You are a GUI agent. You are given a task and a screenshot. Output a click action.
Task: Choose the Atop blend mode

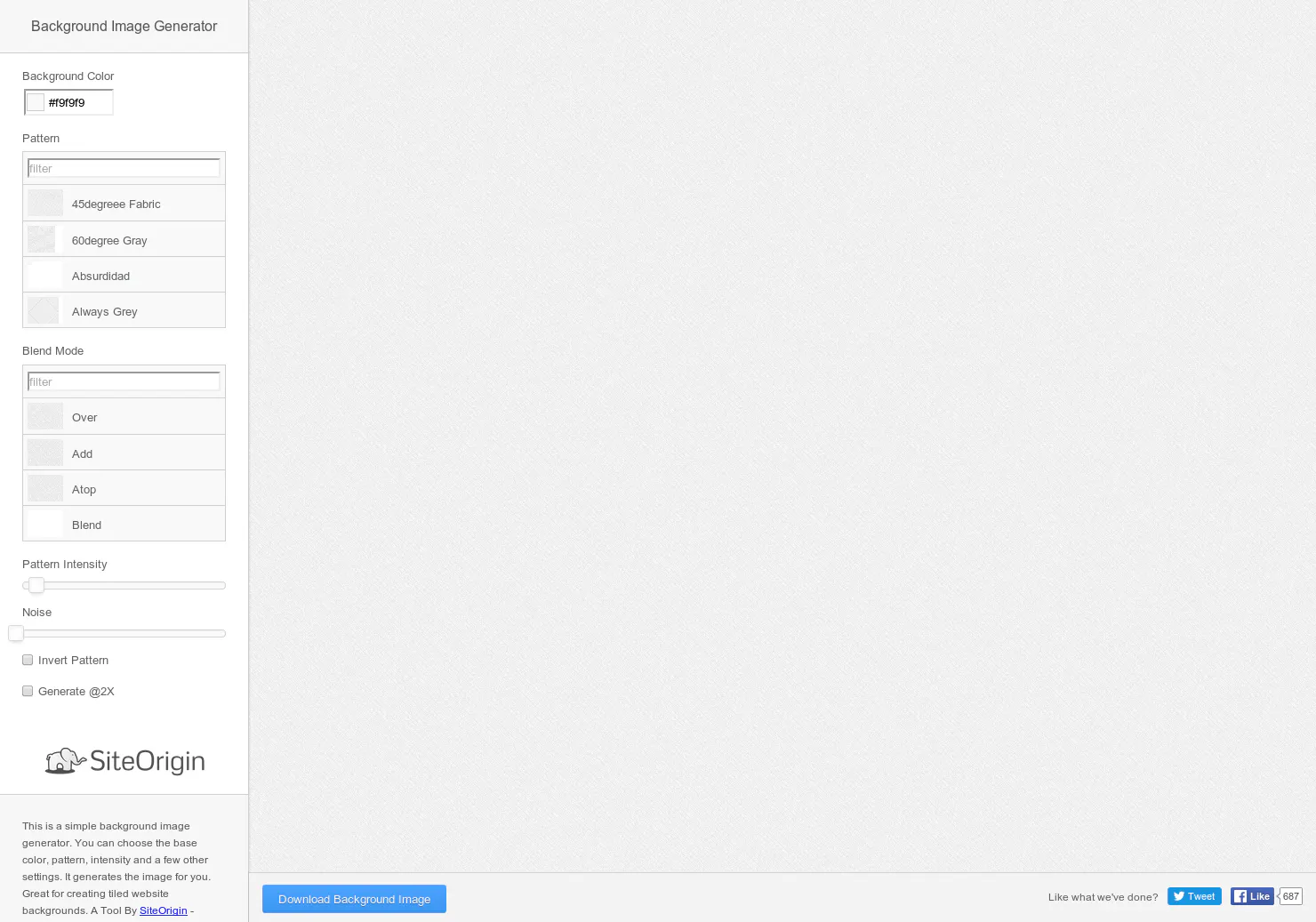coord(124,488)
